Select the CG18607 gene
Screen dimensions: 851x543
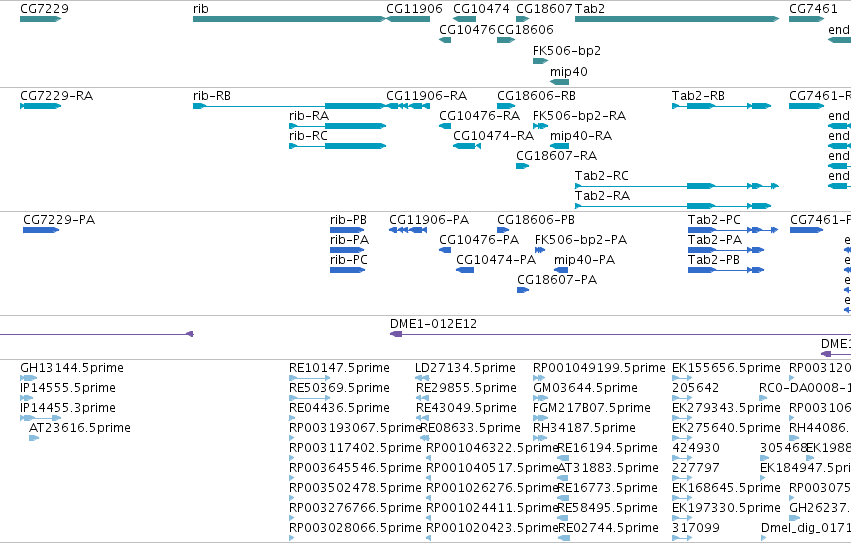(x=522, y=19)
